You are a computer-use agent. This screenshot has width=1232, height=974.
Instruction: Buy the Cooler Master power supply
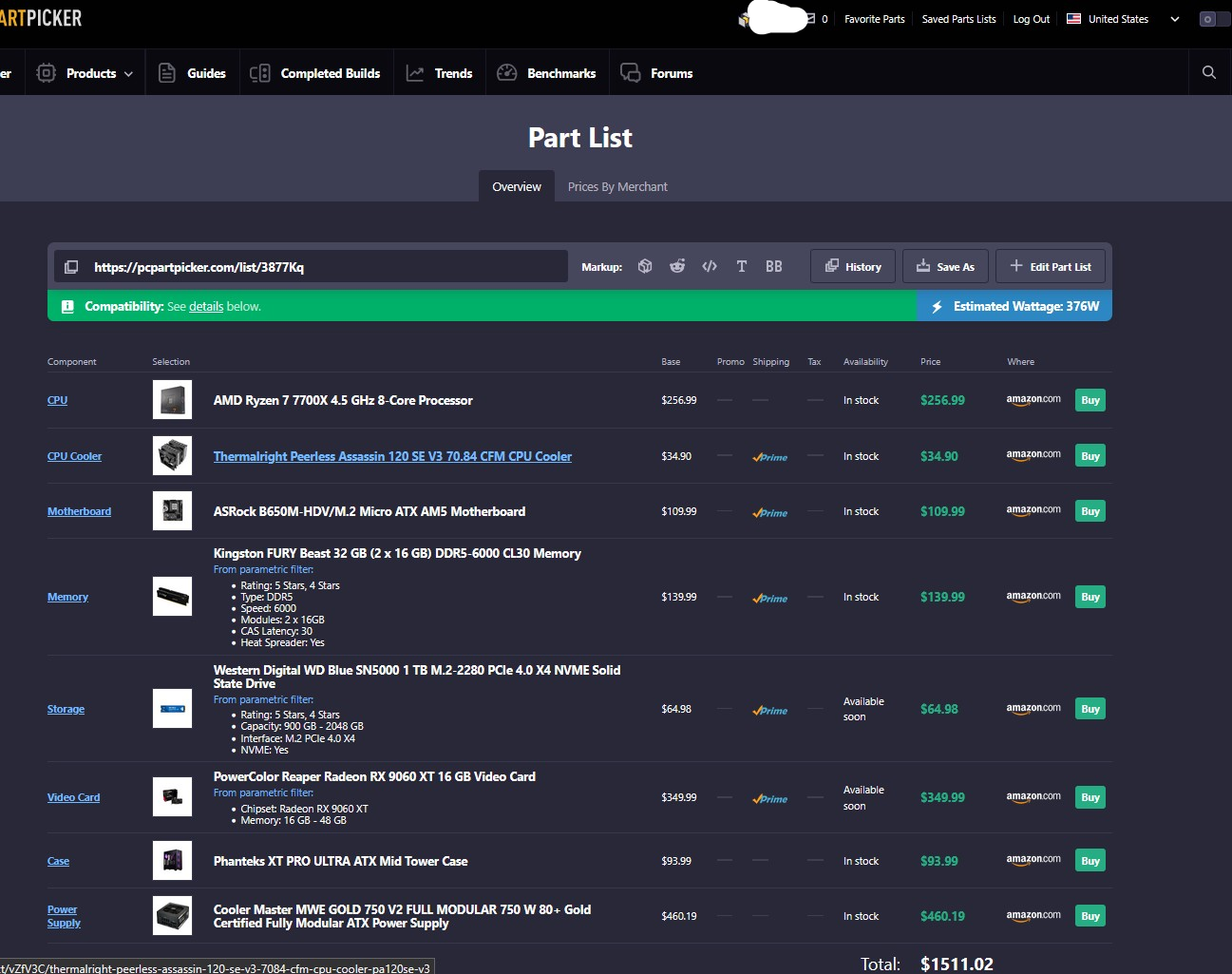(x=1090, y=916)
